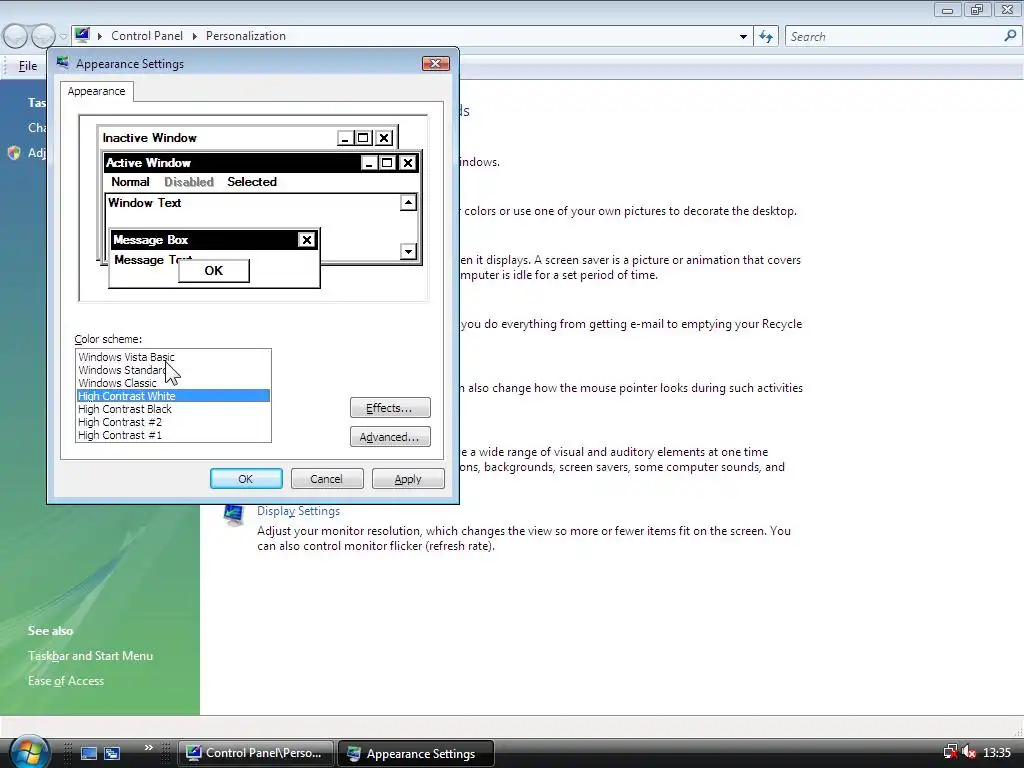Click the Search input field

(x=893, y=37)
